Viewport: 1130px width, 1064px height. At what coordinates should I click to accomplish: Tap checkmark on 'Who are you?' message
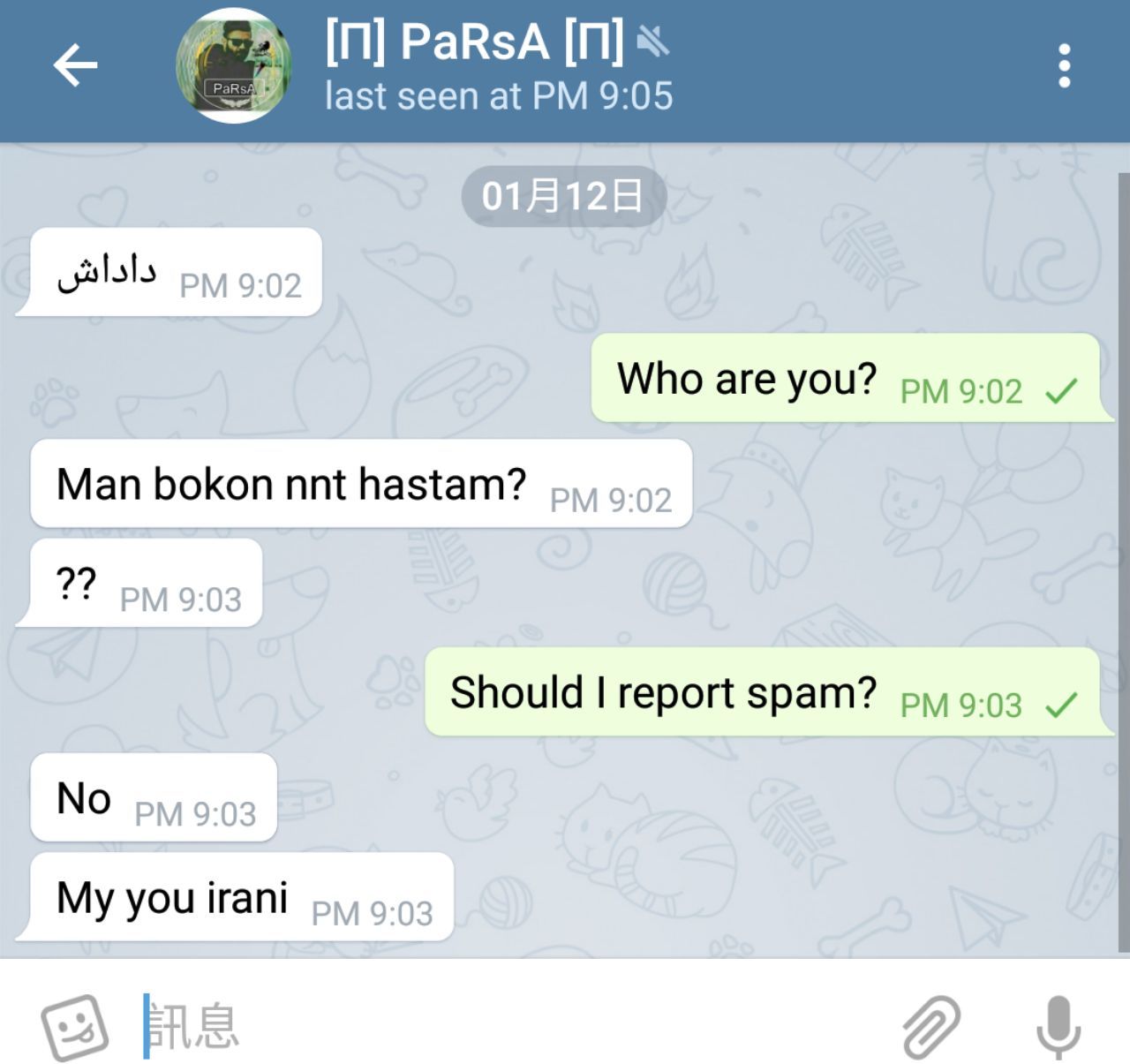pos(1061,391)
